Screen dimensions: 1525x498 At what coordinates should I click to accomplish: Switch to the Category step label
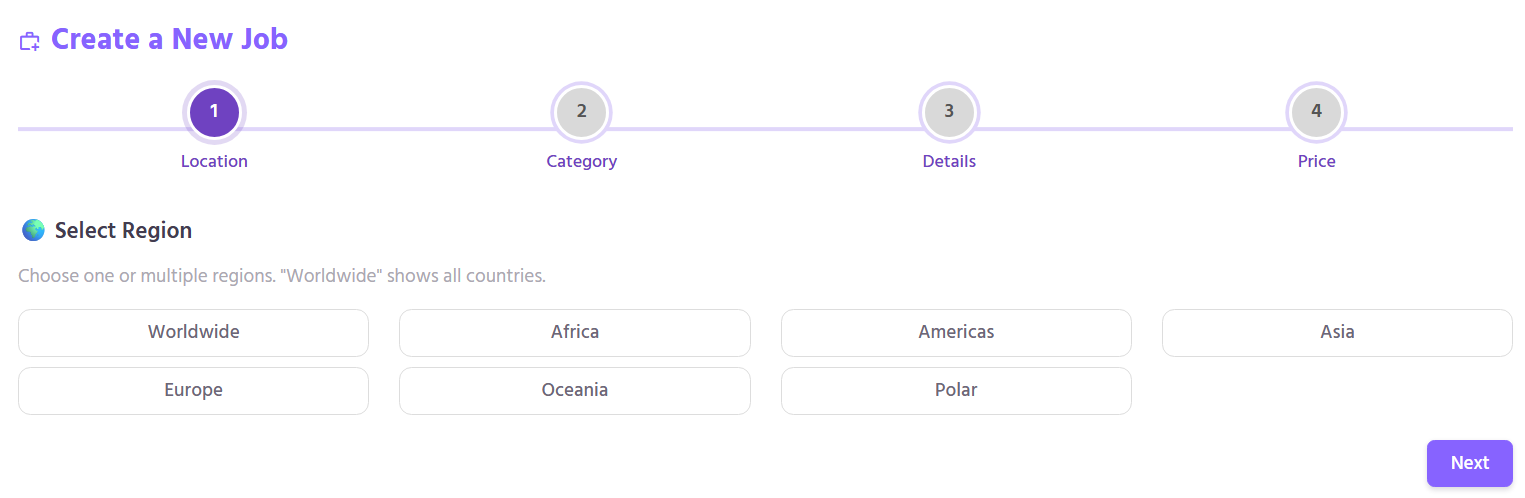tap(581, 161)
